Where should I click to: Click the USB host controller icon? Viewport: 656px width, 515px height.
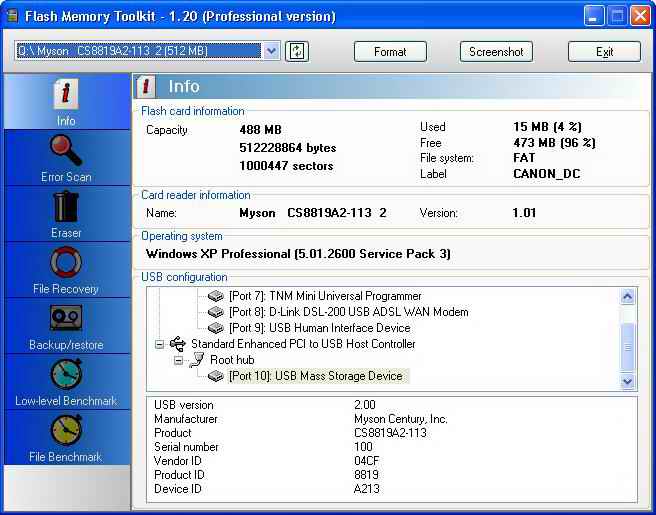coord(178,344)
